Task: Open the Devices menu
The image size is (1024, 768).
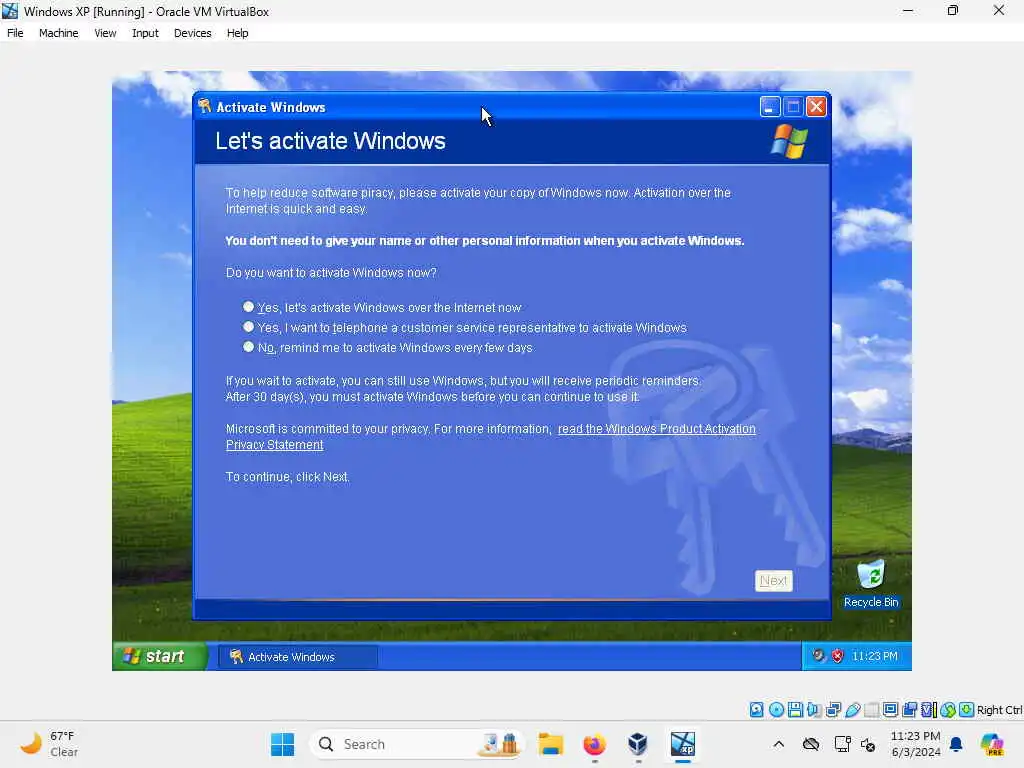Action: tap(193, 33)
